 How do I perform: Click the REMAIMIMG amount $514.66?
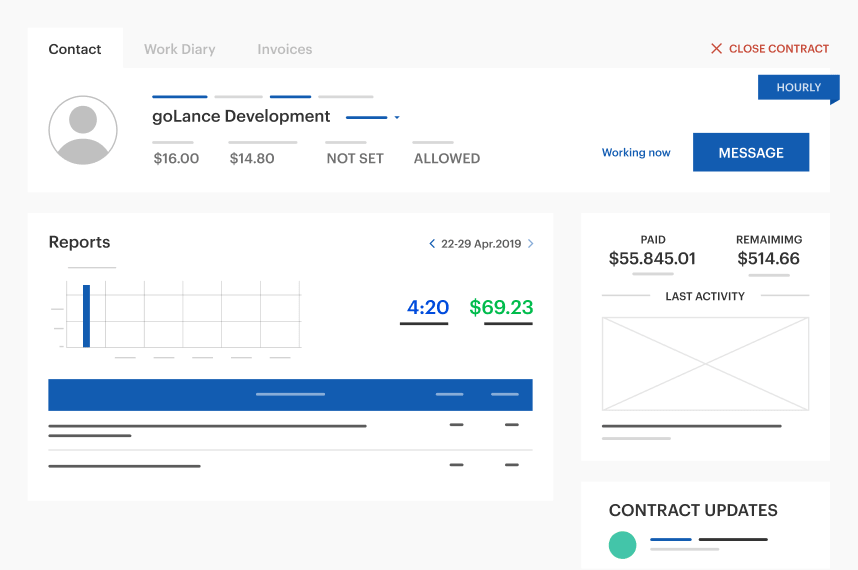pos(768,258)
